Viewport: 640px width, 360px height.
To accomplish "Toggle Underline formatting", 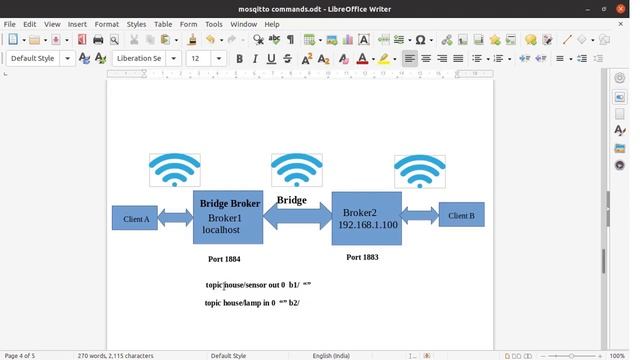I will 271,59.
